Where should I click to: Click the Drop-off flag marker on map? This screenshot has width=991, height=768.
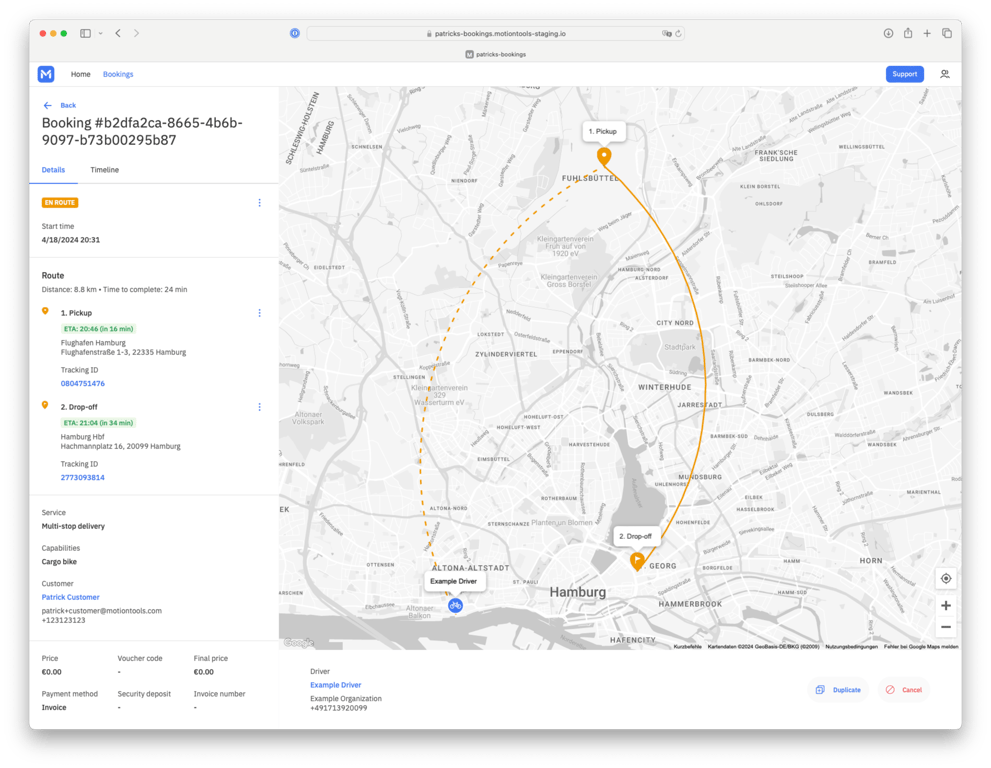click(x=637, y=561)
